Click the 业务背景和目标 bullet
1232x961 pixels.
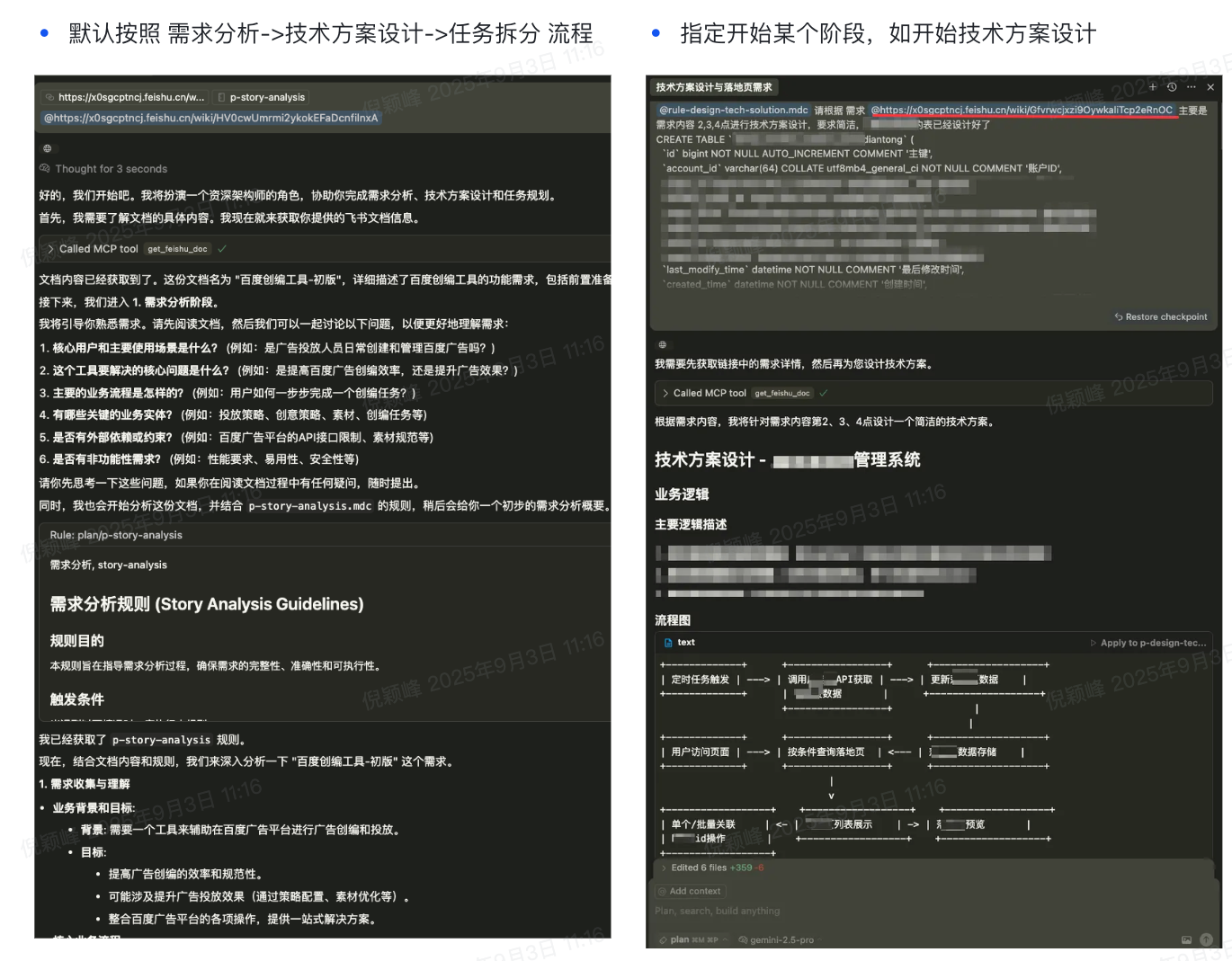click(x=94, y=808)
